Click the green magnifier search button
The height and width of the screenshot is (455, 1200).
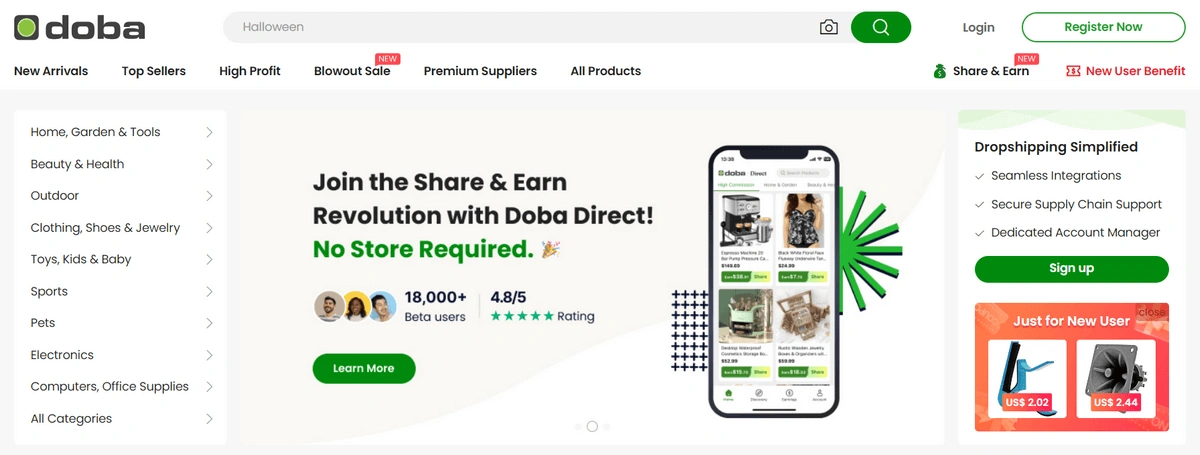pos(881,27)
